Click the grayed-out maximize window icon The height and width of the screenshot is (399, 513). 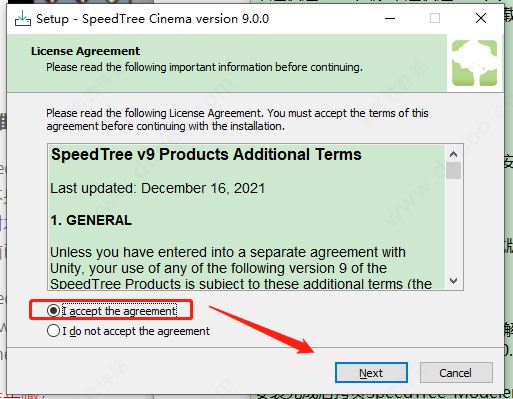435,18
